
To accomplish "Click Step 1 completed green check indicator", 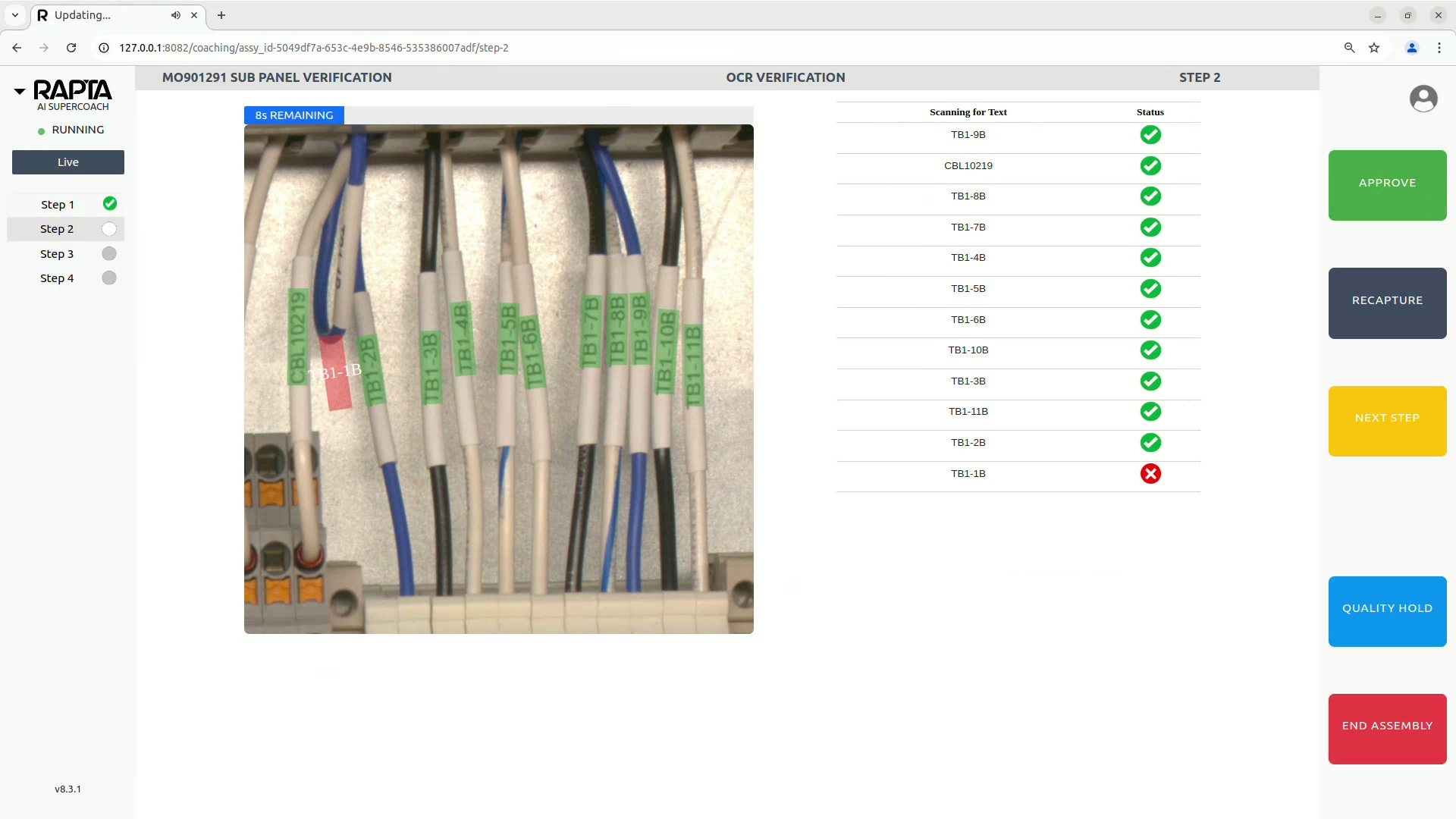I will 110,204.
